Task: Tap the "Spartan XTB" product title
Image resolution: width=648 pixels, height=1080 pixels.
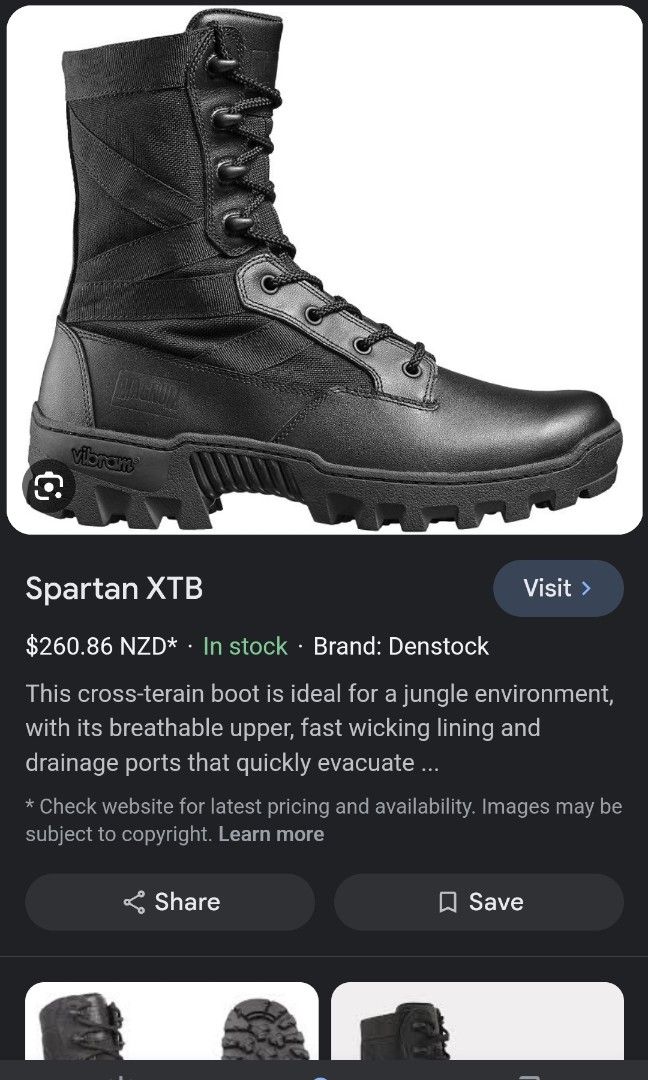Action: click(113, 589)
